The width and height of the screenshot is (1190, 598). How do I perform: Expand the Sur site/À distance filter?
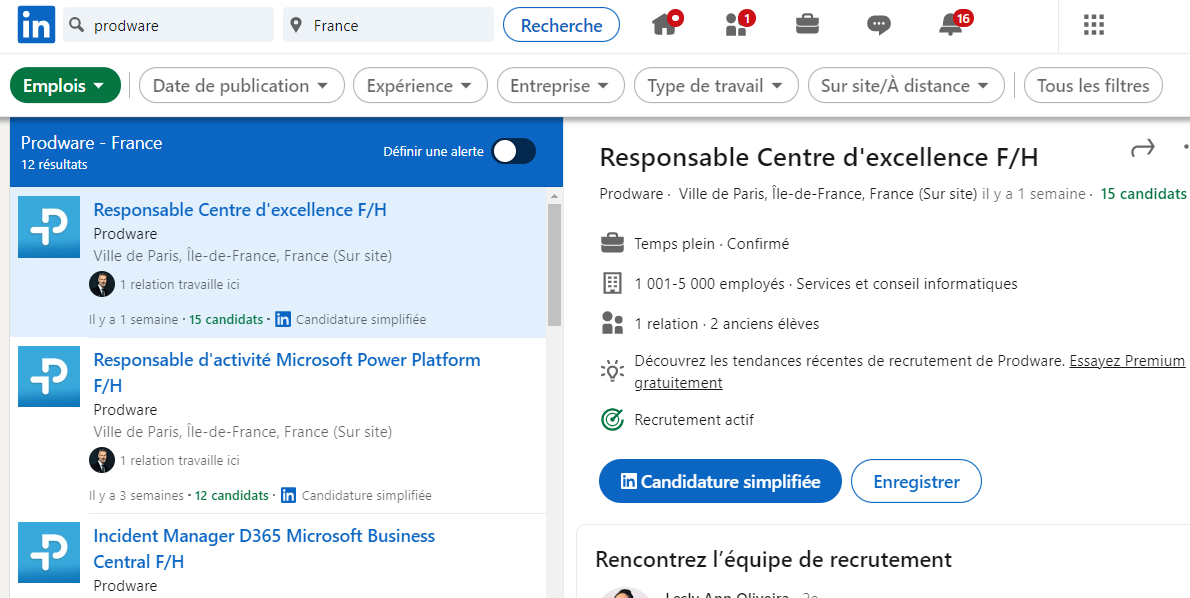click(x=906, y=85)
